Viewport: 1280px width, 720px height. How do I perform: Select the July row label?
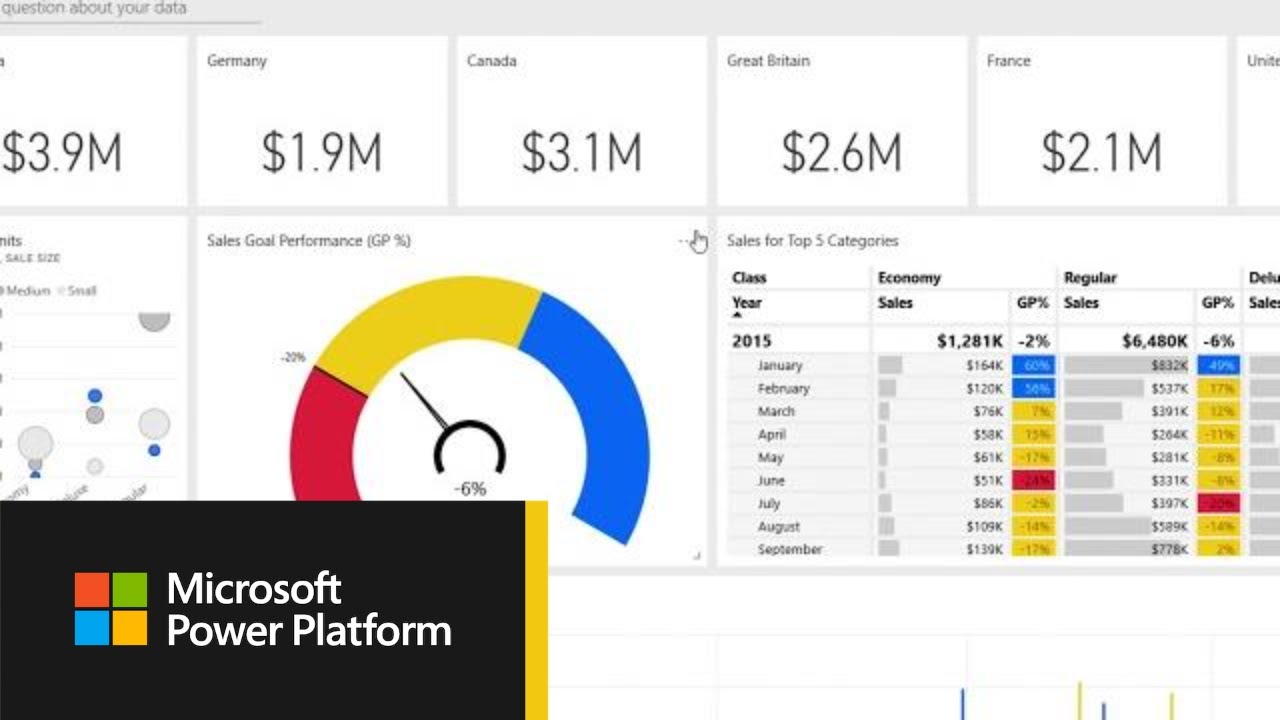[769, 503]
